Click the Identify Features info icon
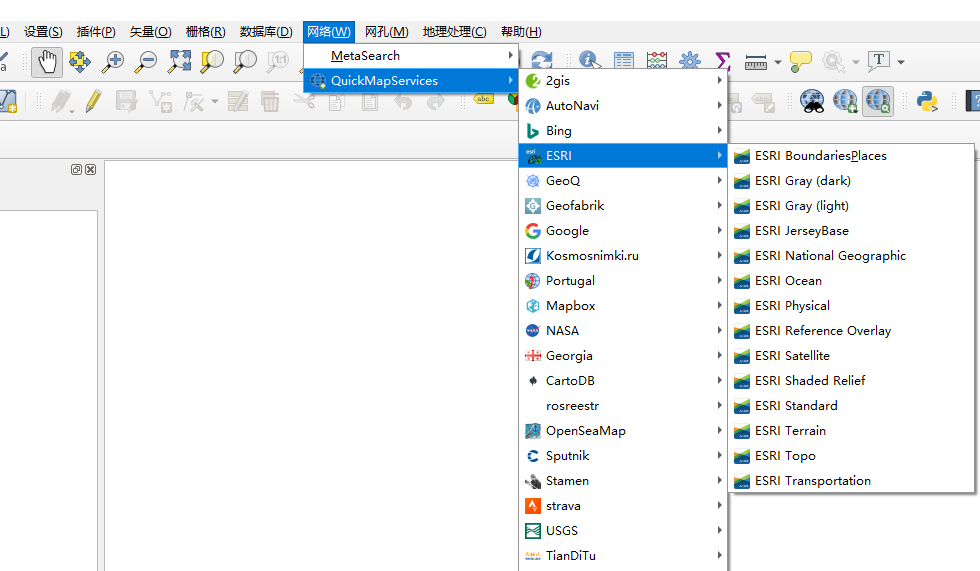 click(589, 61)
